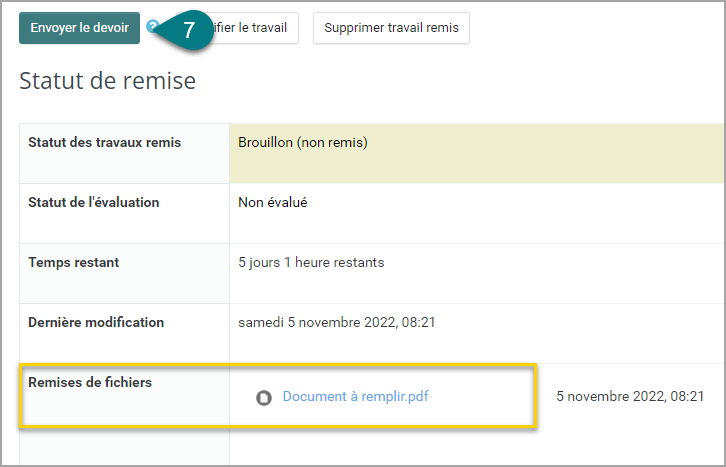The image size is (726, 467).
Task: Select the Statut des travaux remis label
Action: 104,142
